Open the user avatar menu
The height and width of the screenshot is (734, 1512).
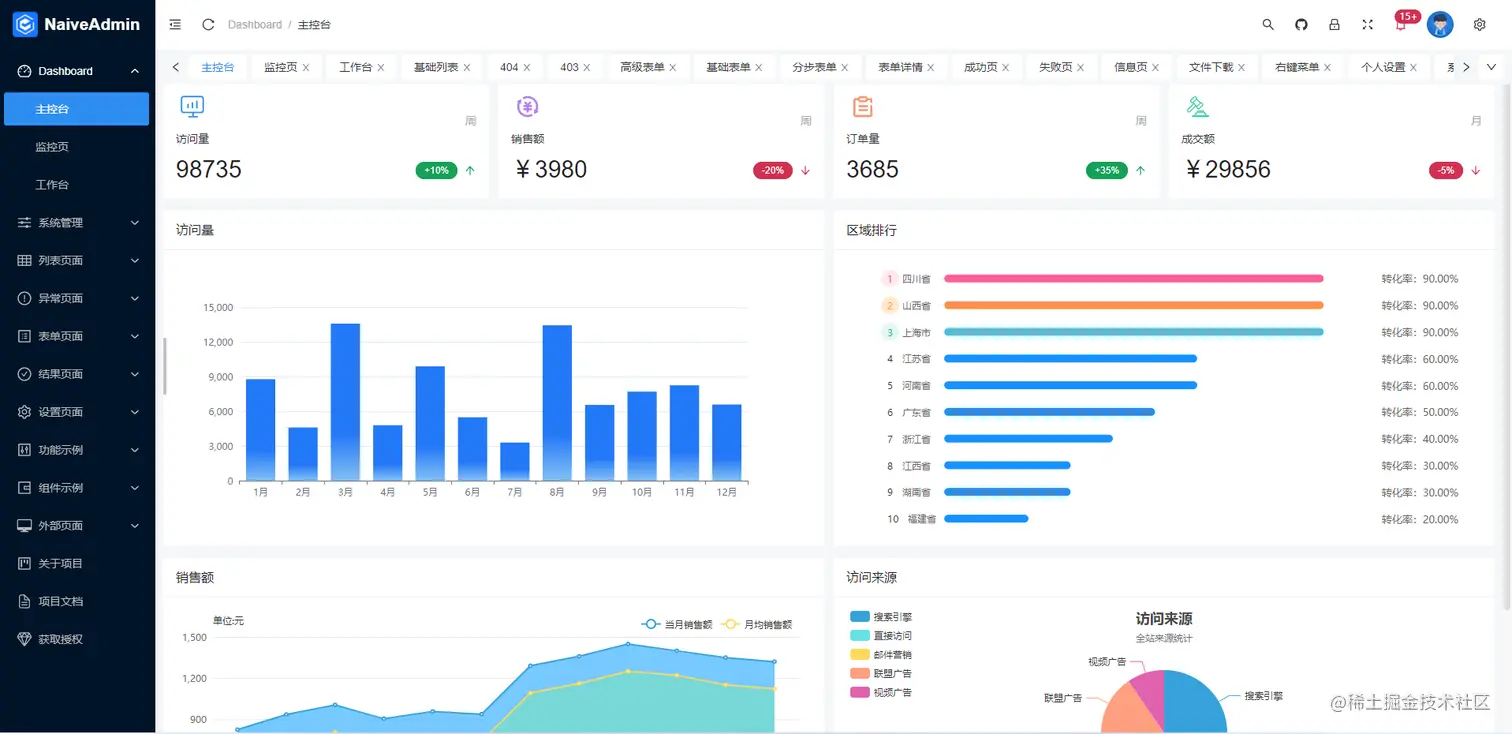coord(1440,24)
